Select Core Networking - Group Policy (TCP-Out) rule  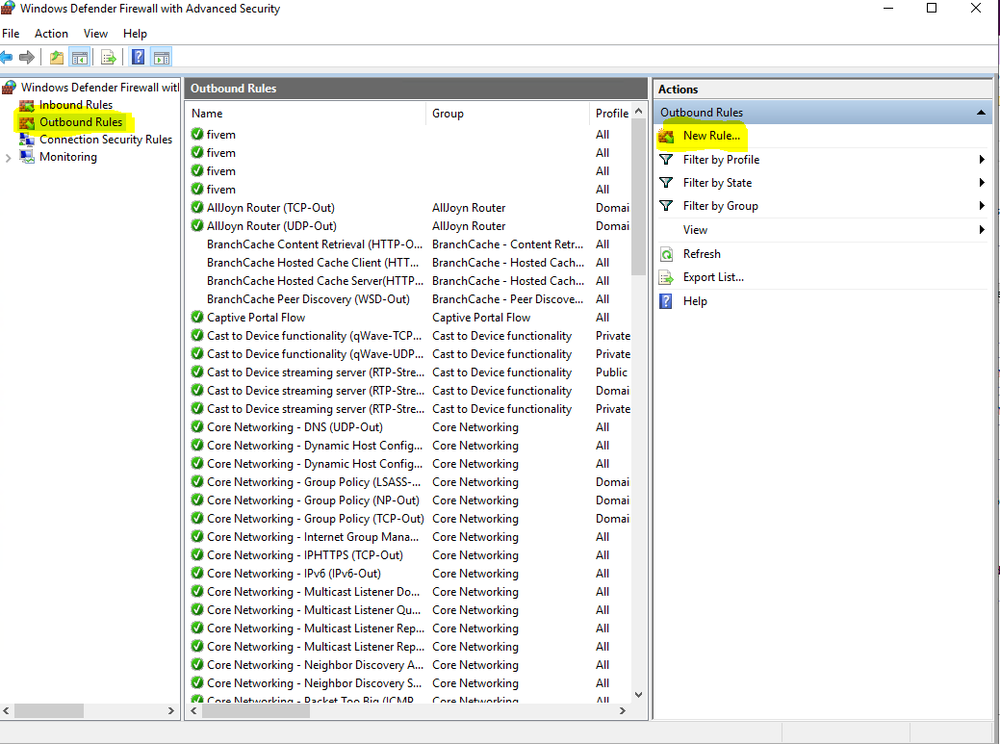click(315, 518)
